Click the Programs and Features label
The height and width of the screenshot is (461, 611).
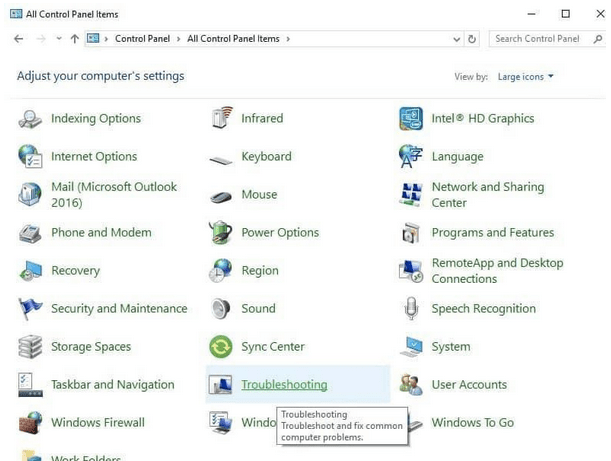click(x=493, y=233)
